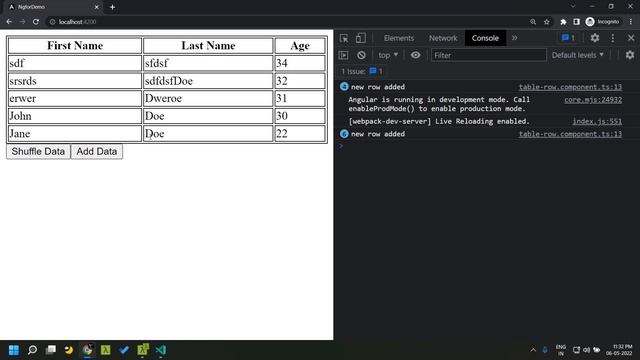Click the Dweroe last name cell
This screenshot has height=360, width=640.
208,98
